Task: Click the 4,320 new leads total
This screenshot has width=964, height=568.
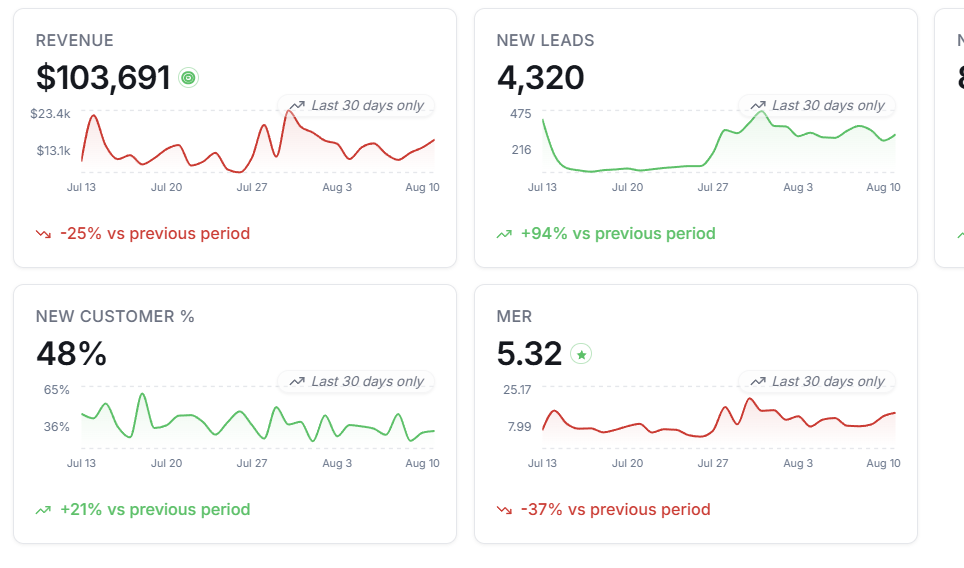Action: (540, 78)
